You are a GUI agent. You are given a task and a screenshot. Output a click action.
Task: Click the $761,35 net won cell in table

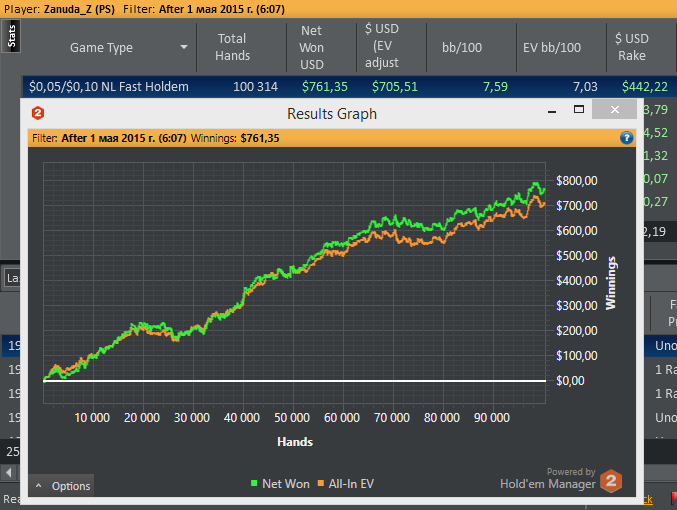click(325, 87)
